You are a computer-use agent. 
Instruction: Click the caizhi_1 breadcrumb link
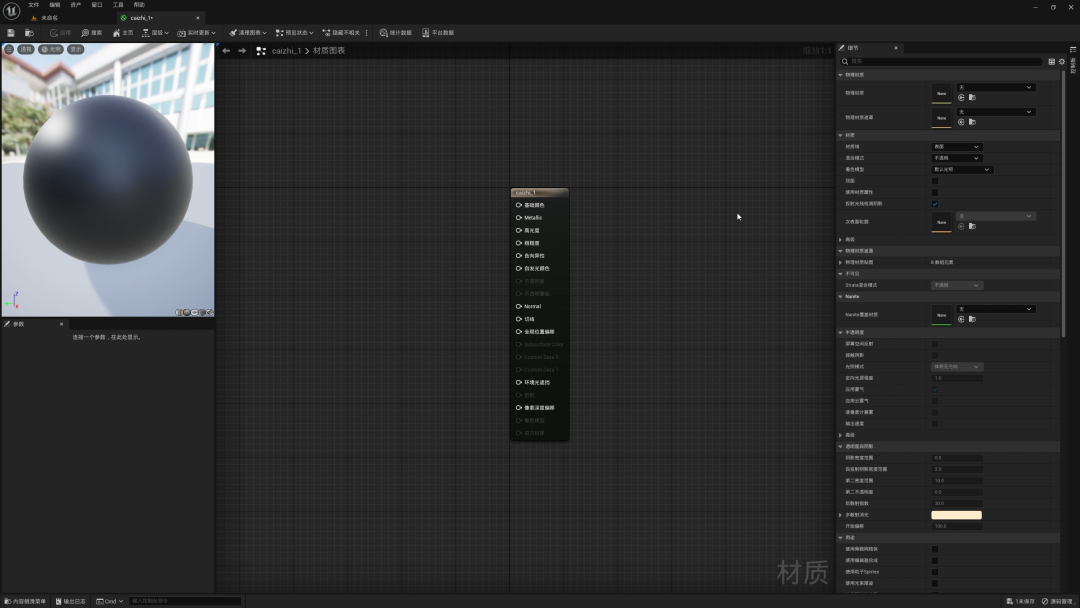click(x=287, y=51)
